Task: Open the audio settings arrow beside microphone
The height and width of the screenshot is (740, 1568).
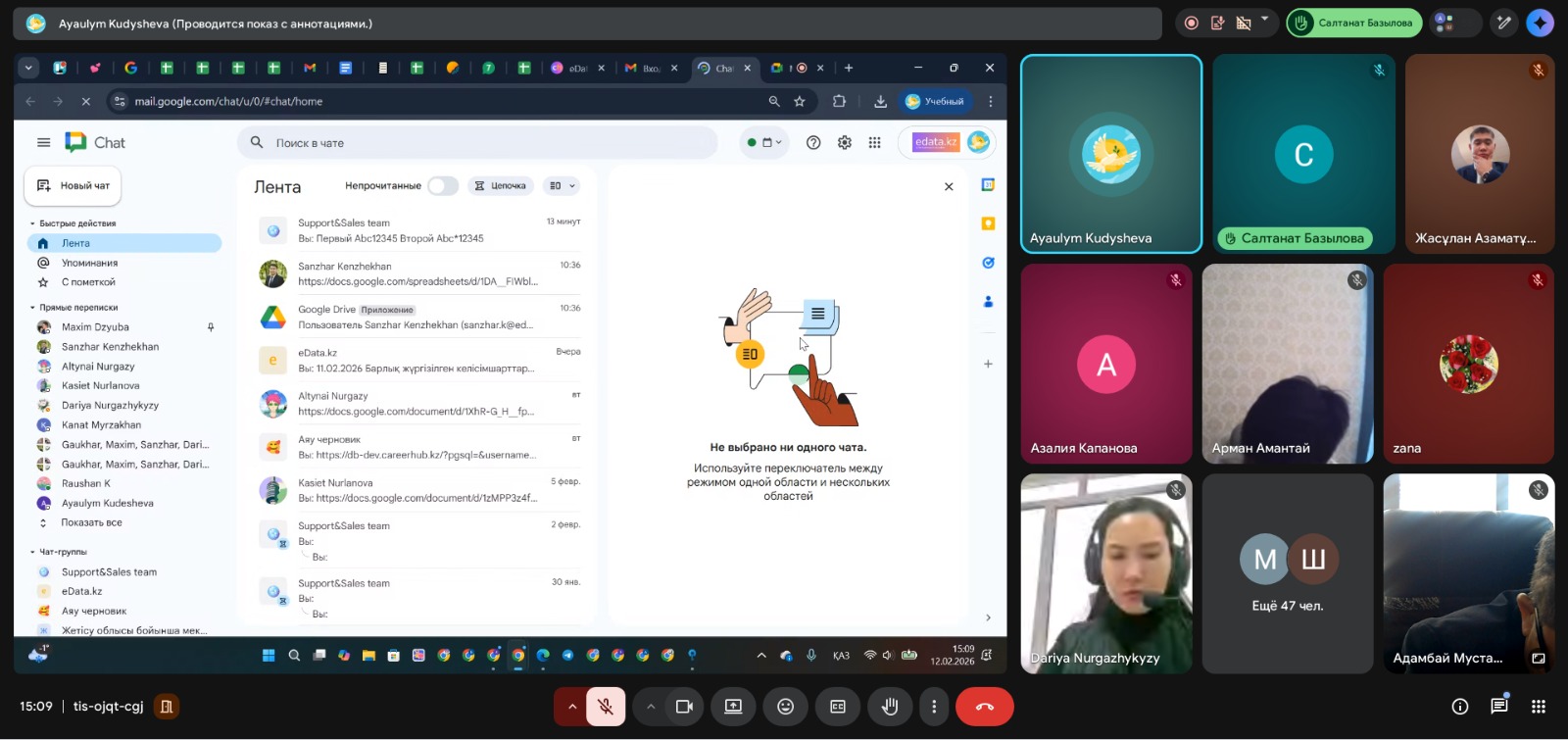Action: [x=572, y=707]
